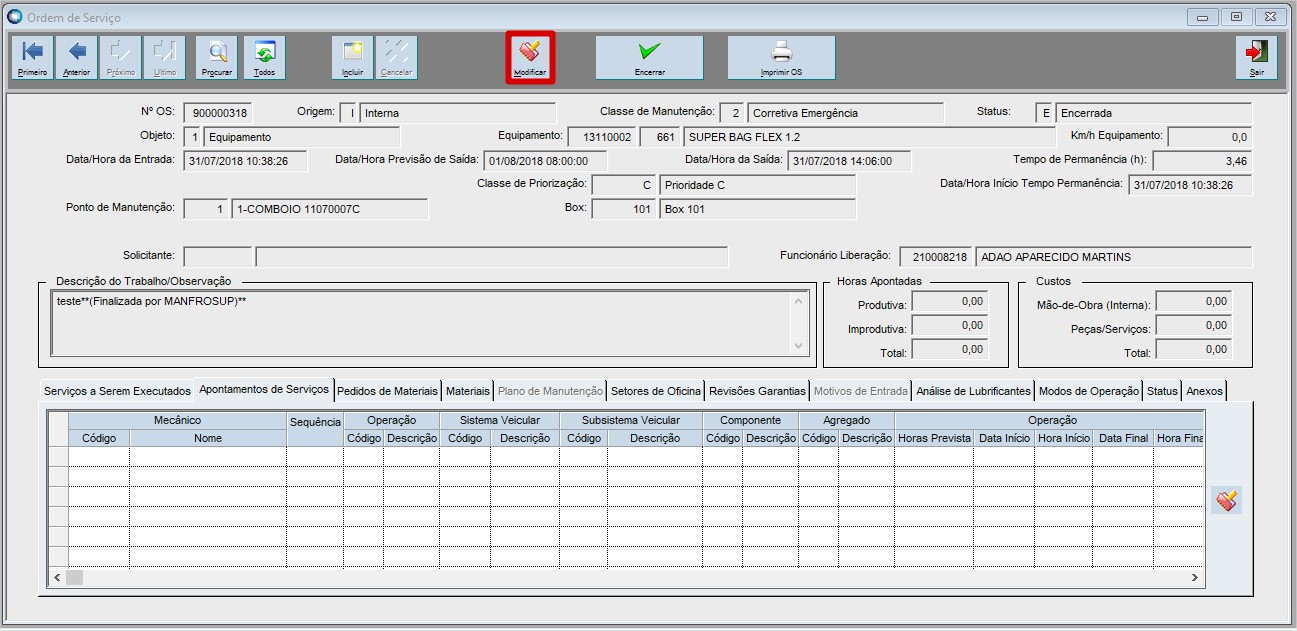Click the Peças/Serviços cost field
The height and width of the screenshot is (631, 1297).
[x=1194, y=326]
